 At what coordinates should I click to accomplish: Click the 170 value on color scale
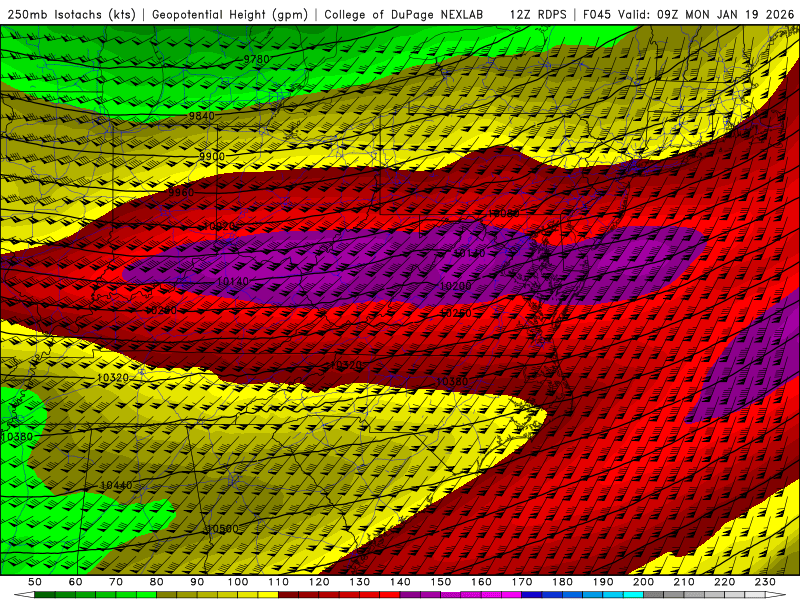(x=522, y=582)
